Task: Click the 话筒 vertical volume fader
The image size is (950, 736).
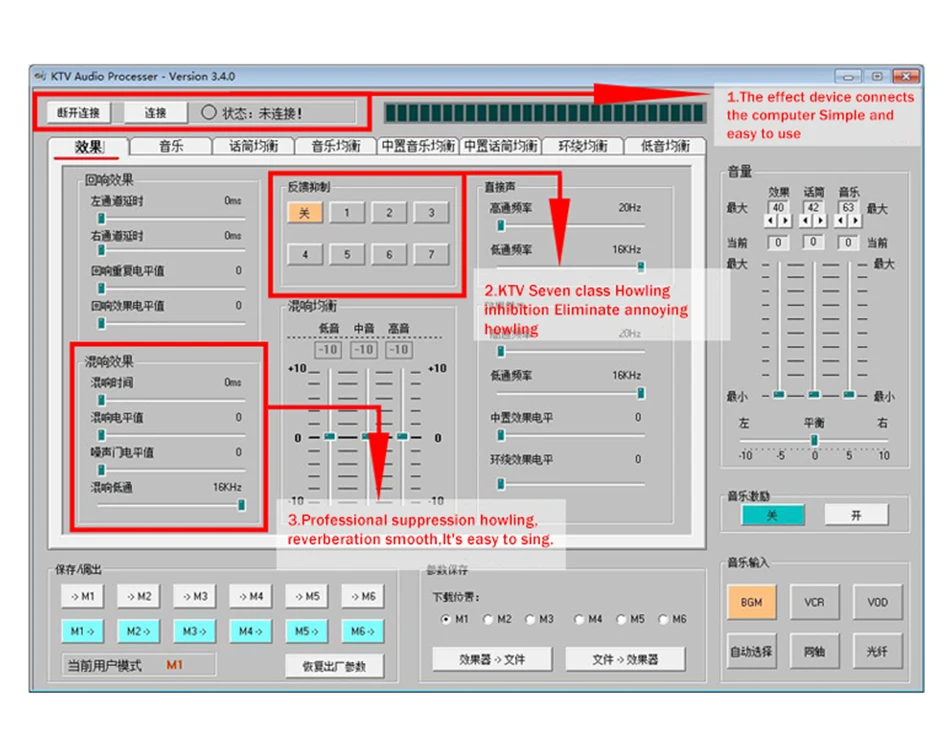Action: click(814, 394)
